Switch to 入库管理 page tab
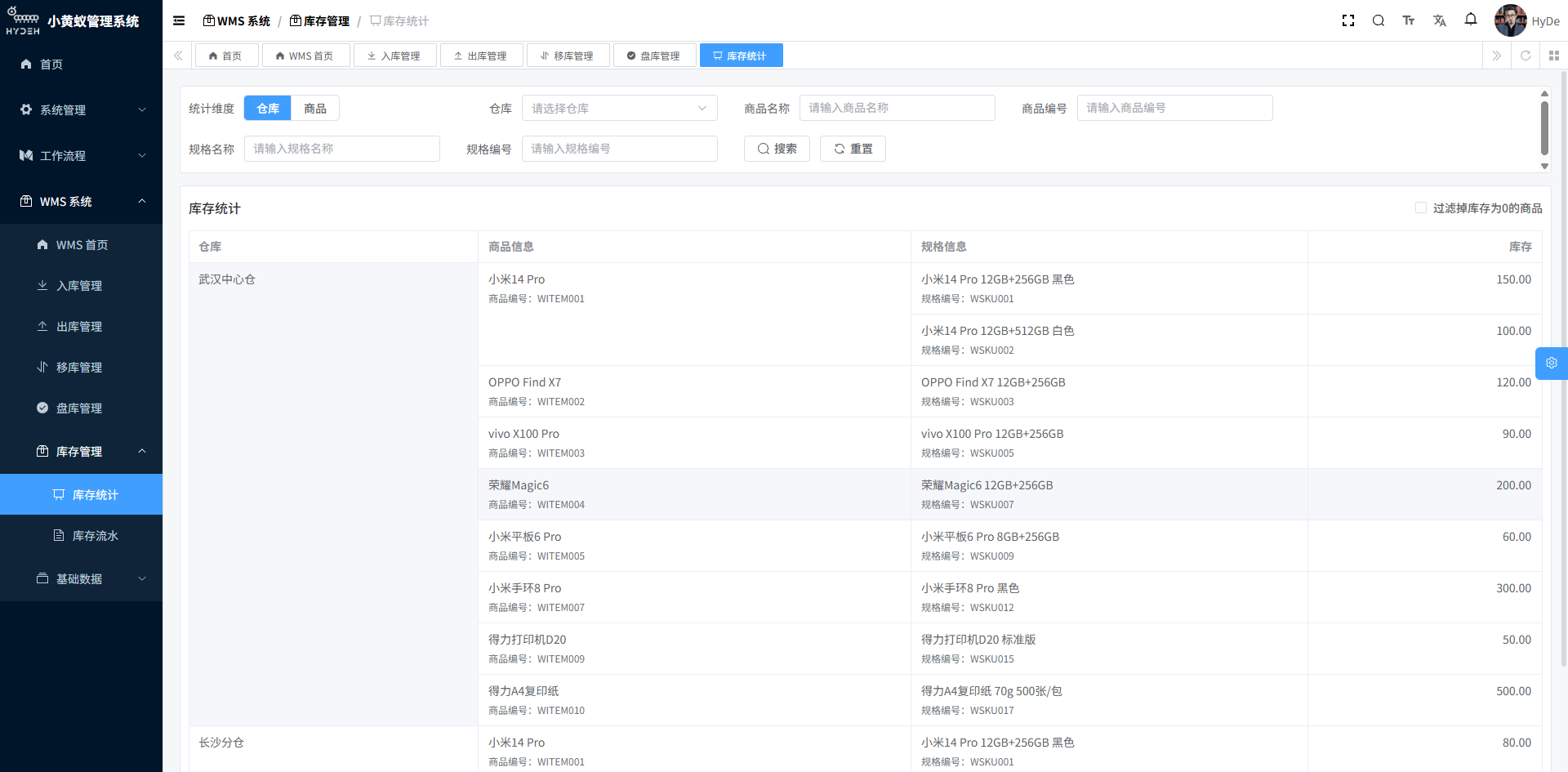This screenshot has width=1568, height=772. 394,56
